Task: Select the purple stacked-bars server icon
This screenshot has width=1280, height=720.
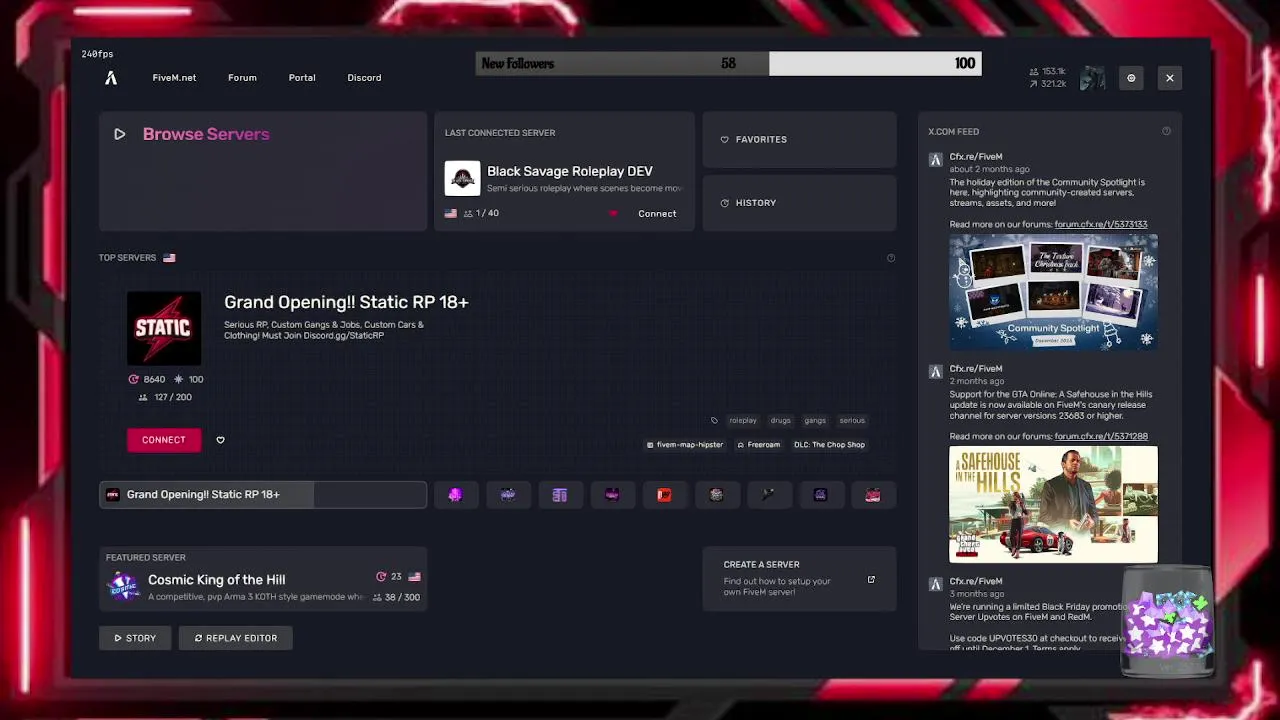Action: coord(559,495)
